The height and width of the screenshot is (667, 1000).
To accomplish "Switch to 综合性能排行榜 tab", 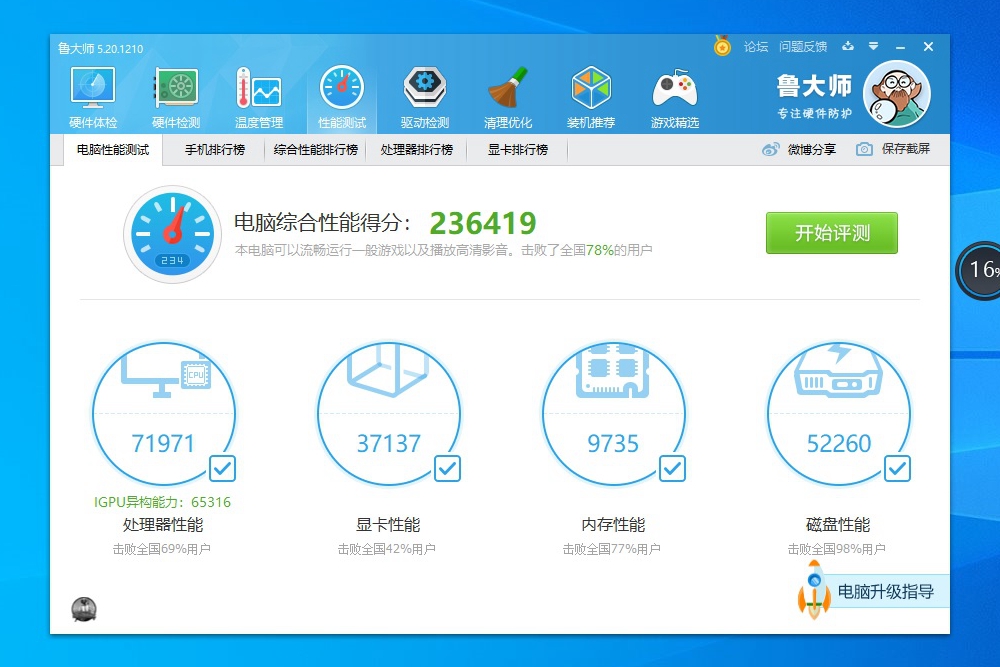I will tap(316, 150).
